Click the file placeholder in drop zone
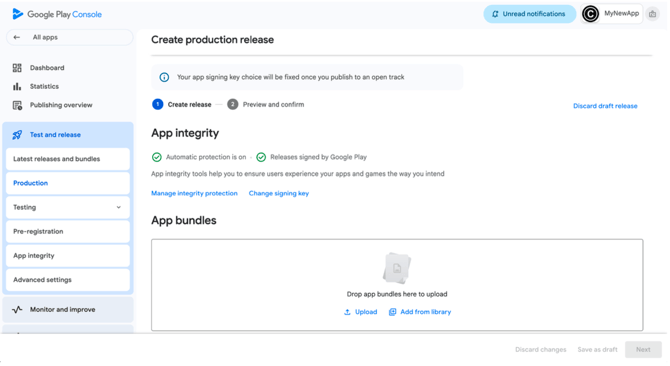Screen dimensions: 670x366 (x=397, y=268)
